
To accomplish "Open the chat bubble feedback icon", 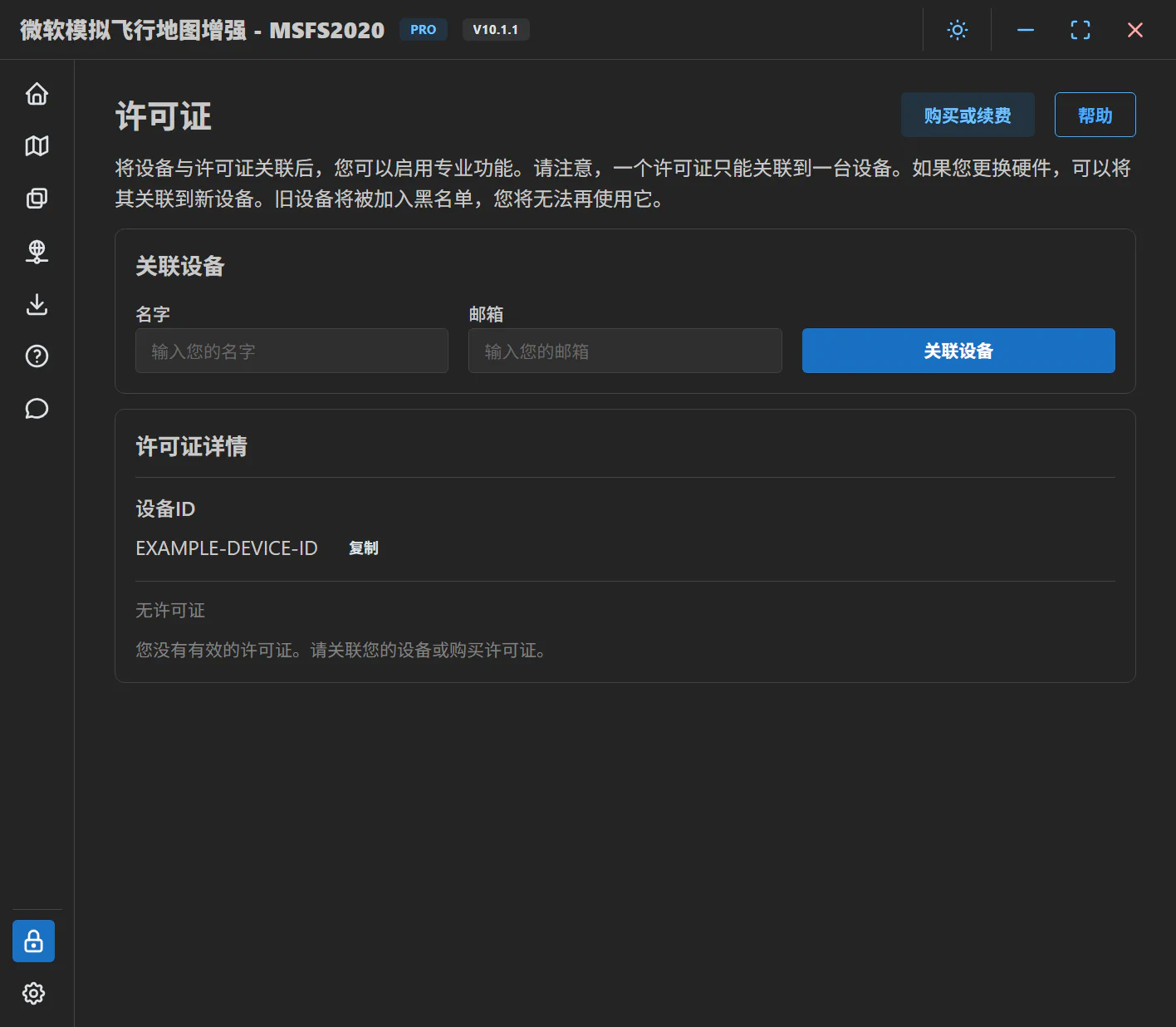I will coord(37,409).
